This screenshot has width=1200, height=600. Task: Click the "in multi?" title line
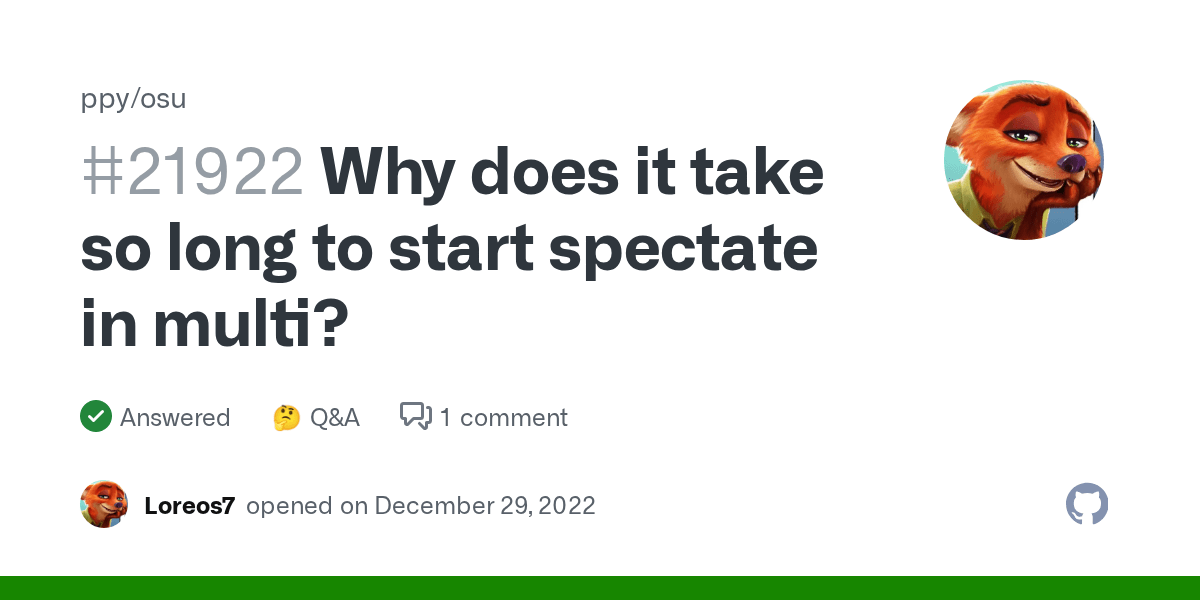click(214, 325)
